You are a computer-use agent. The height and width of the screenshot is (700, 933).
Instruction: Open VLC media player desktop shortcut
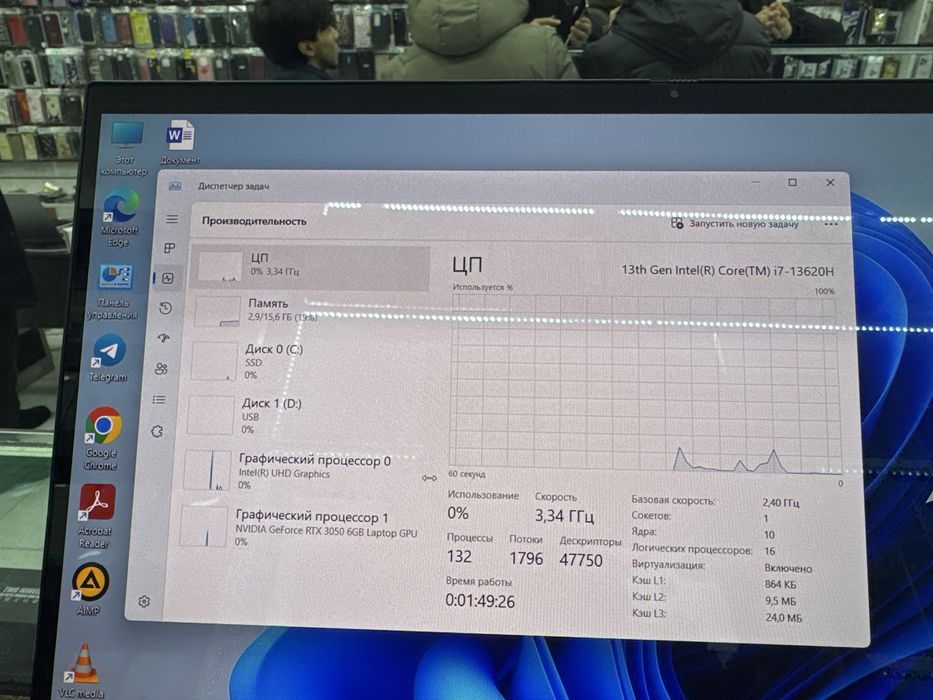(82, 670)
